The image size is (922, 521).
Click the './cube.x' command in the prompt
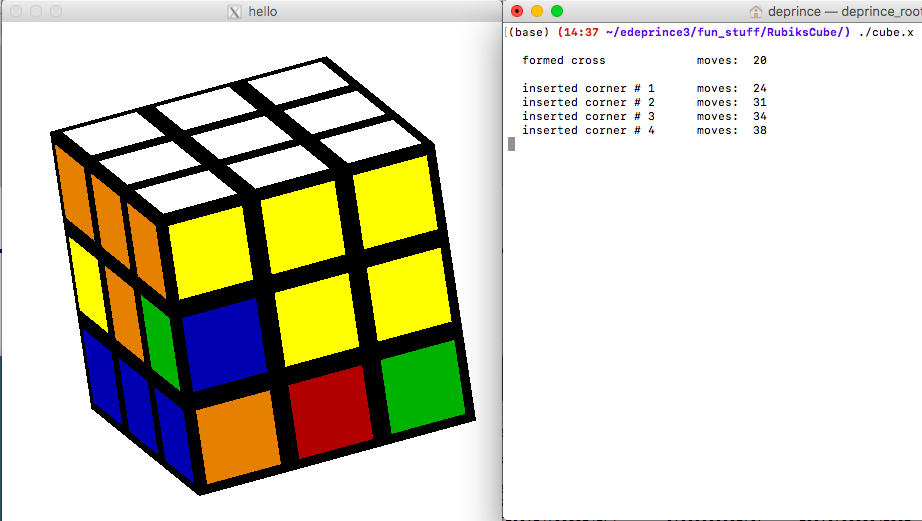(x=885, y=33)
